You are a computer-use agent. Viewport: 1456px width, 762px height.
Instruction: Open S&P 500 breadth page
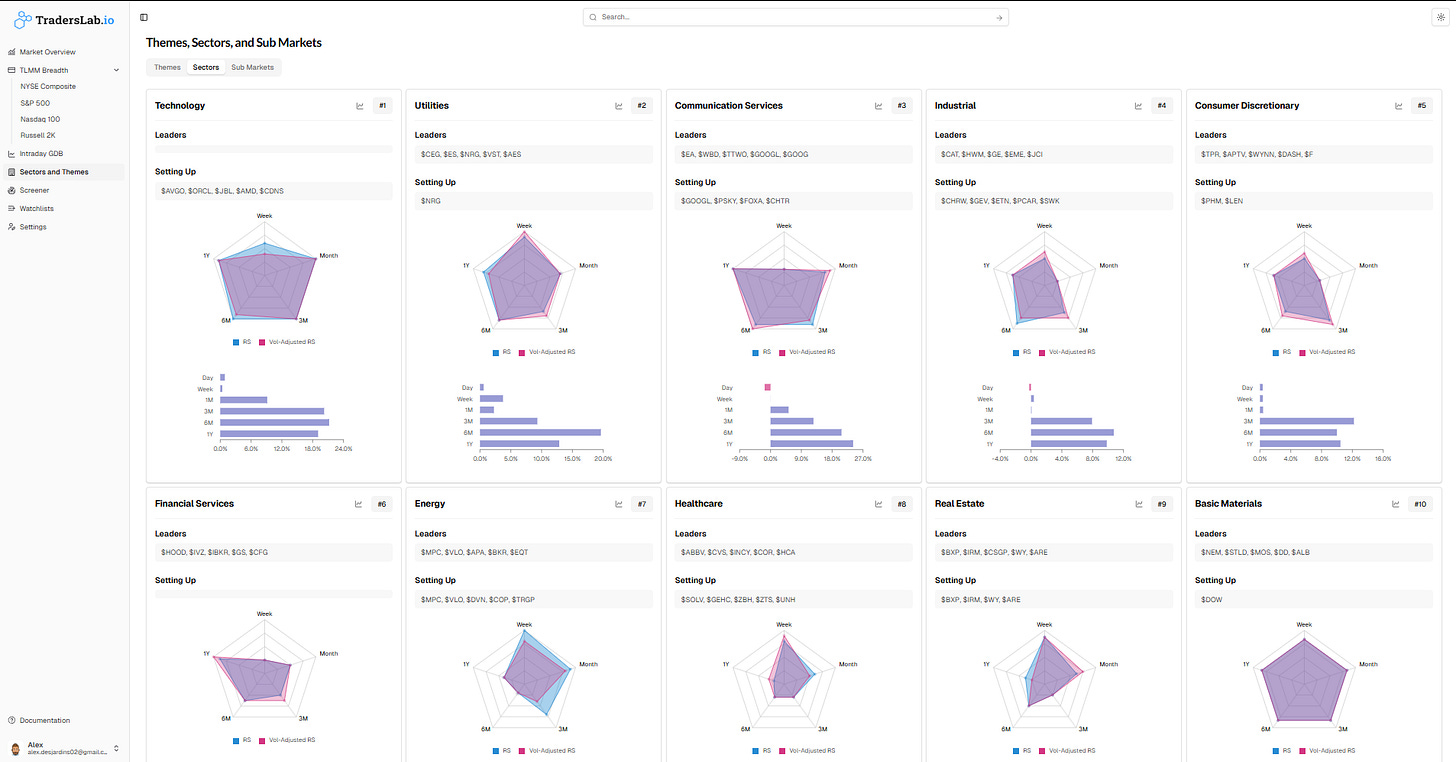coord(35,103)
